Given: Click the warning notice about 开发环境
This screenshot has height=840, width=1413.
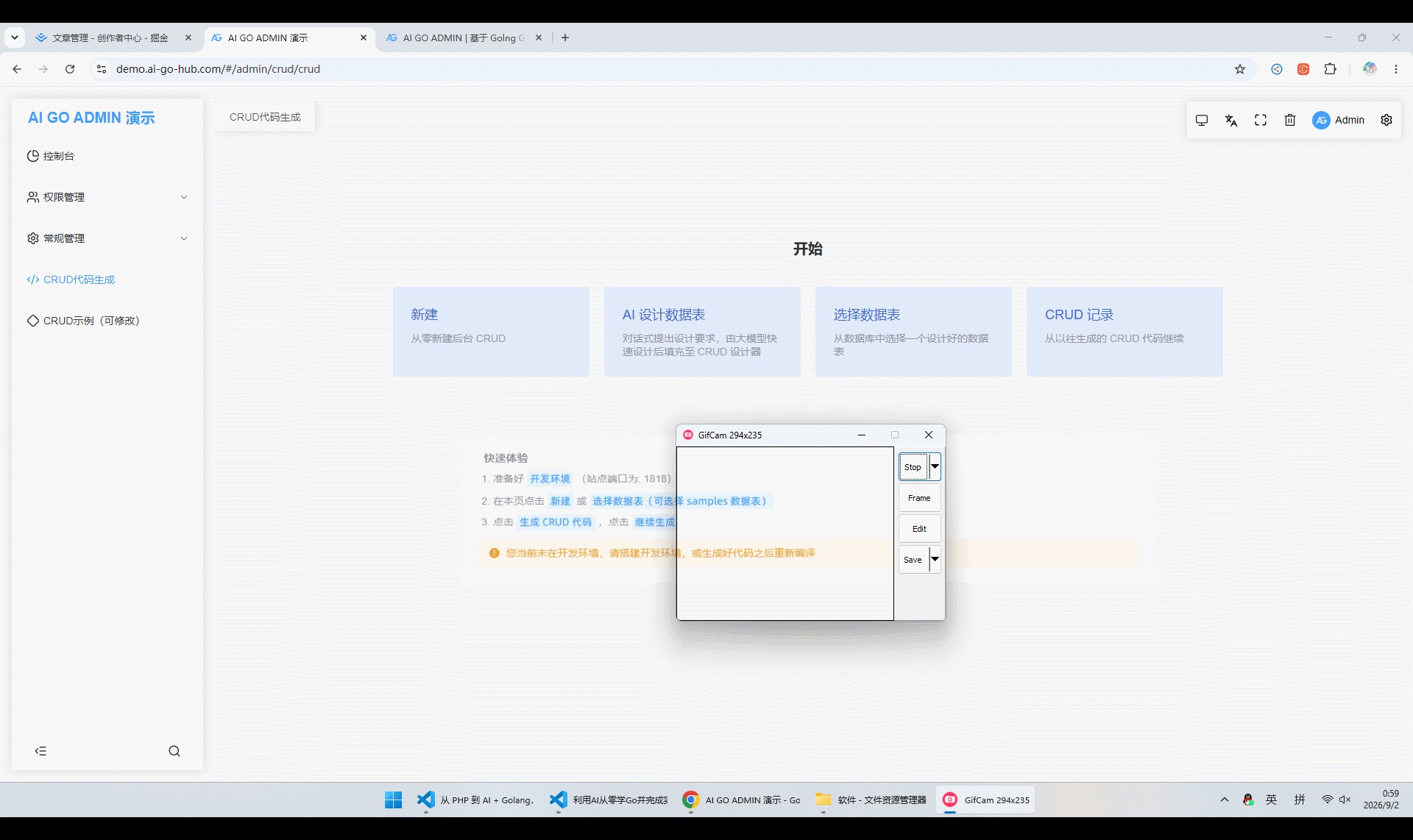Looking at the screenshot, I should [x=807, y=553].
